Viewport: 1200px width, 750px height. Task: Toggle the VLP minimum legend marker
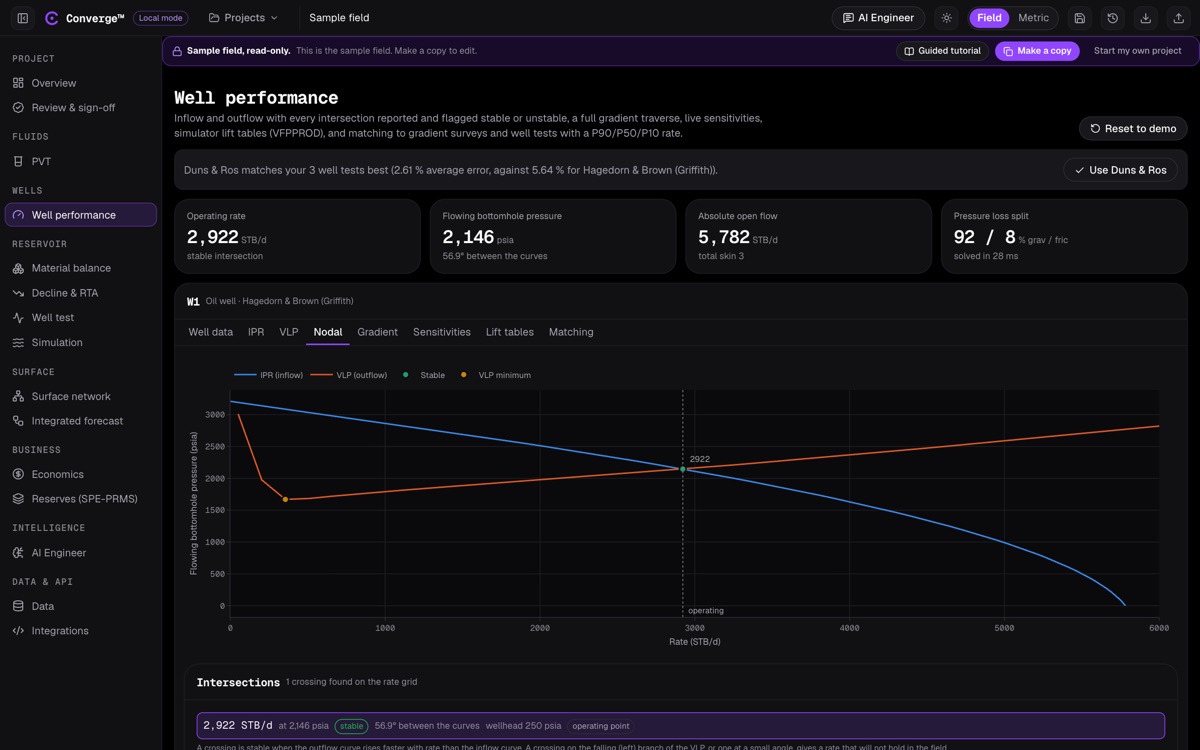pyautogui.click(x=496, y=375)
